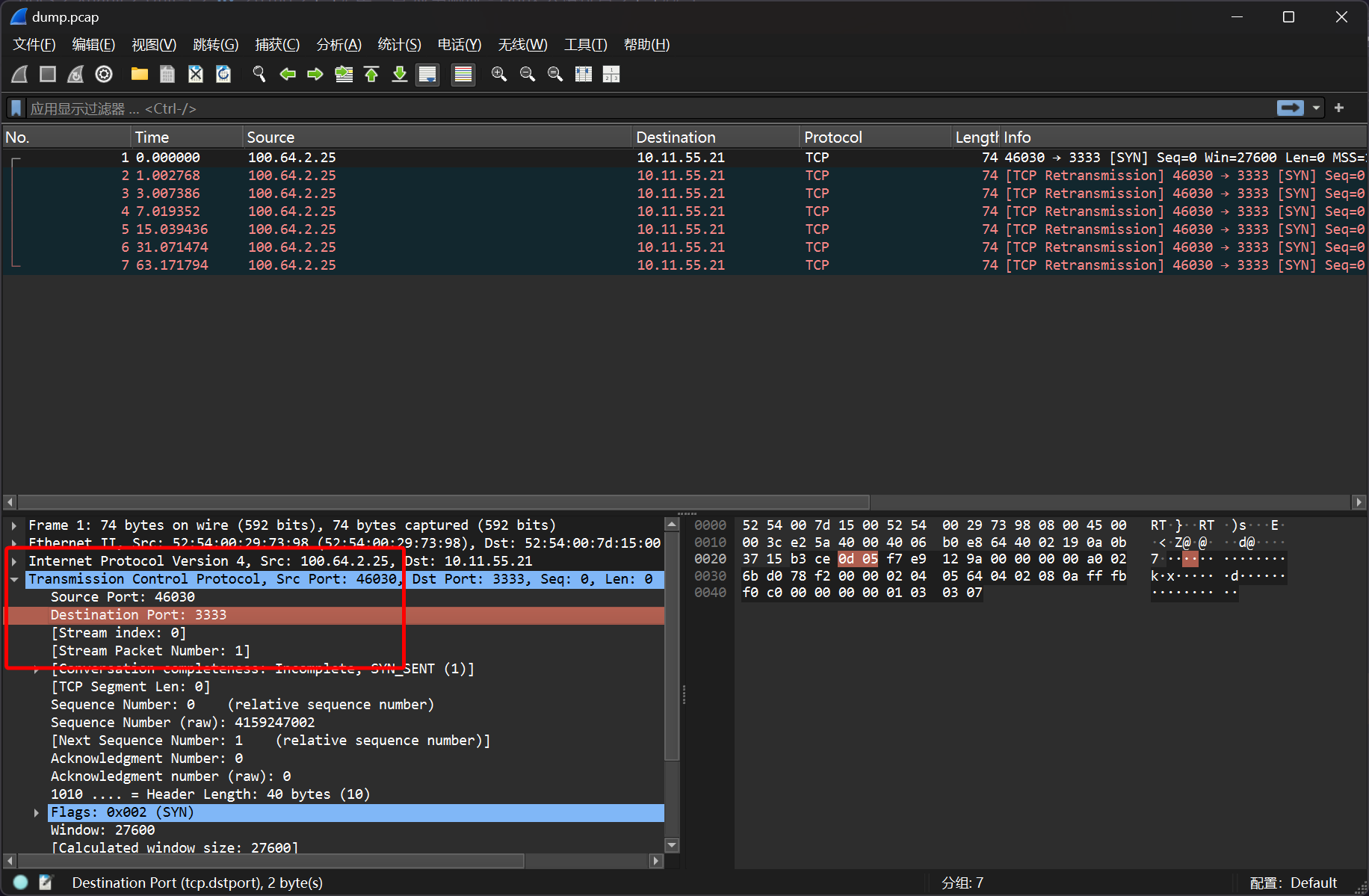Image resolution: width=1369 pixels, height=896 pixels.
Task: Open the 分析(A) menu
Action: (339, 45)
